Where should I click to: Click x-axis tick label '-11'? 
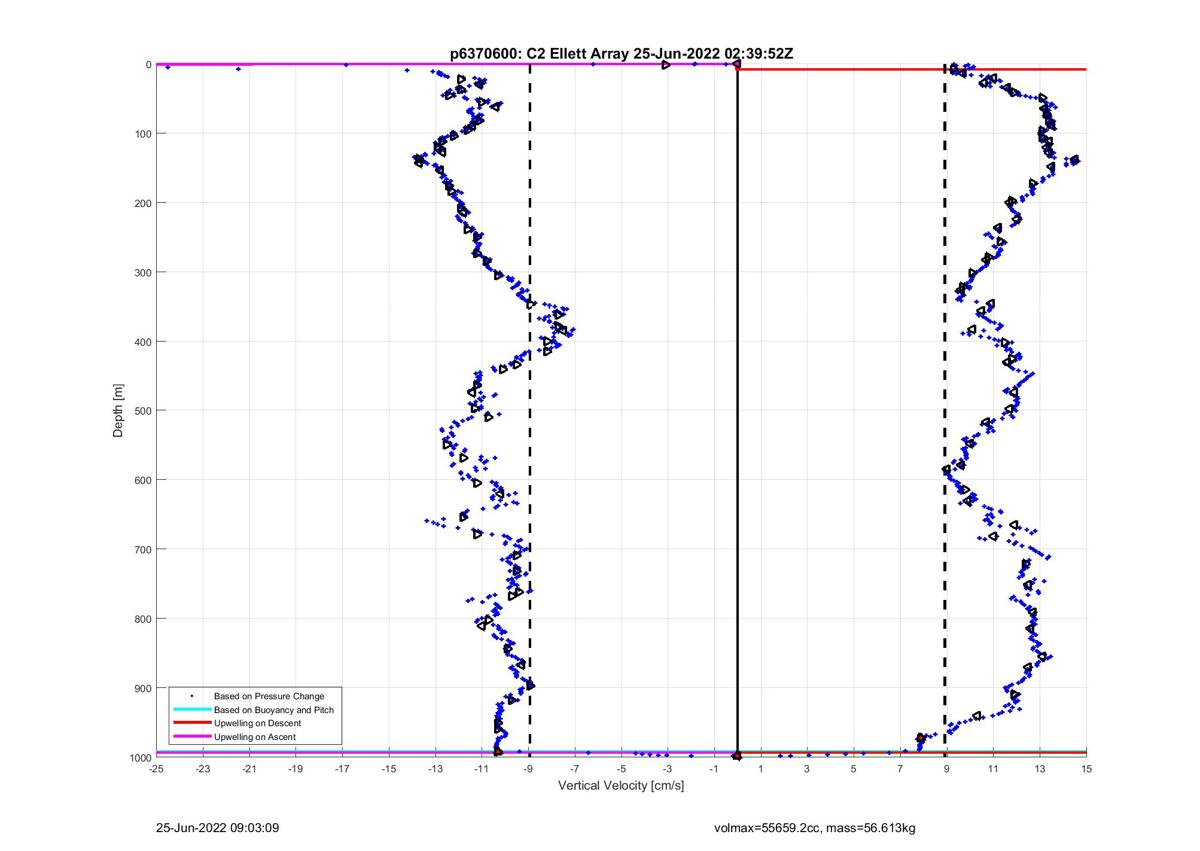(x=482, y=770)
